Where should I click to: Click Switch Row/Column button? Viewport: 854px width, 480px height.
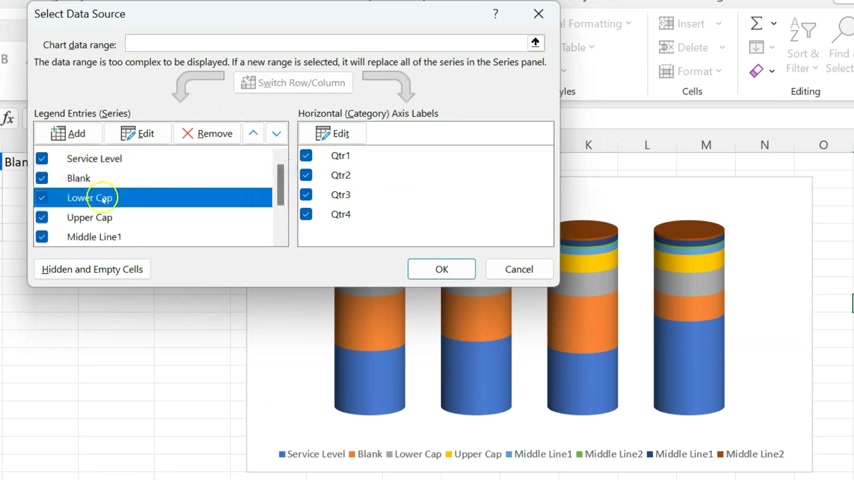pos(294,83)
